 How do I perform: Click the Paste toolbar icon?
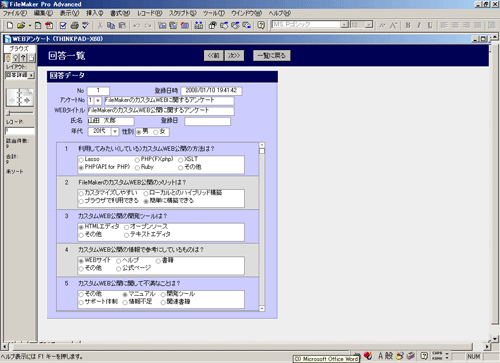coord(123,25)
